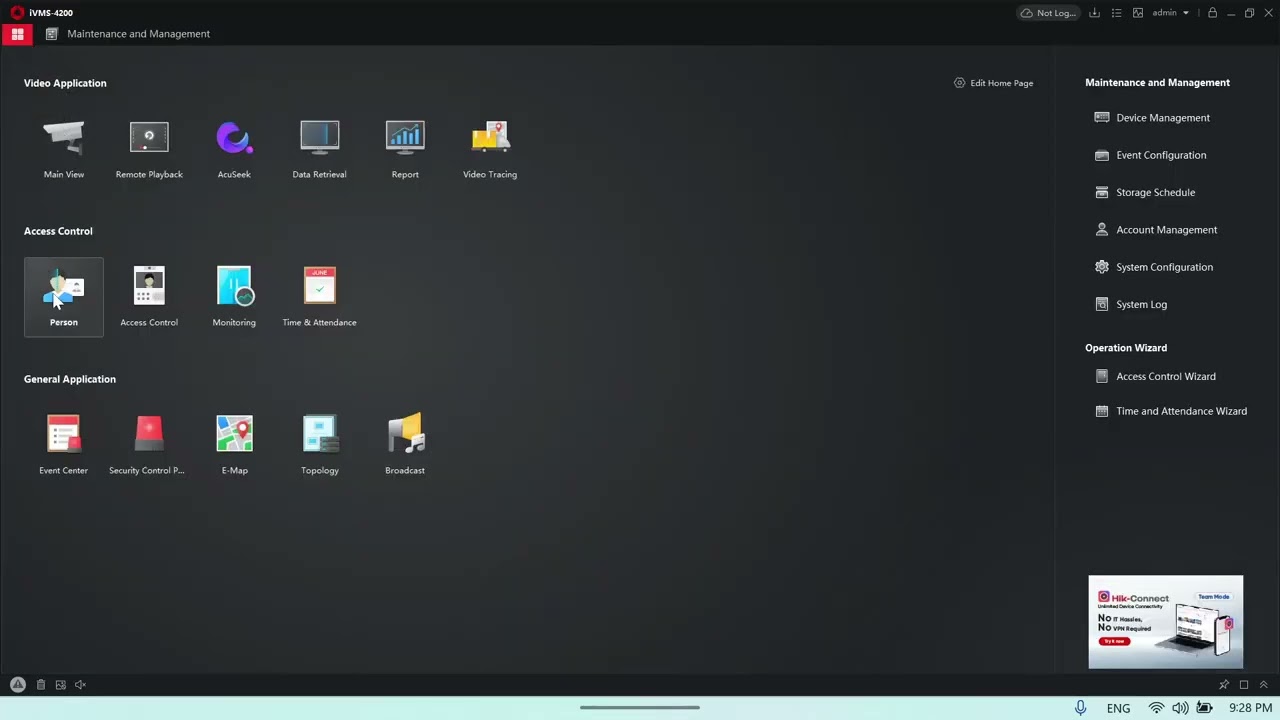This screenshot has width=1280, height=720.
Task: Open the Event Center
Action: tap(64, 445)
